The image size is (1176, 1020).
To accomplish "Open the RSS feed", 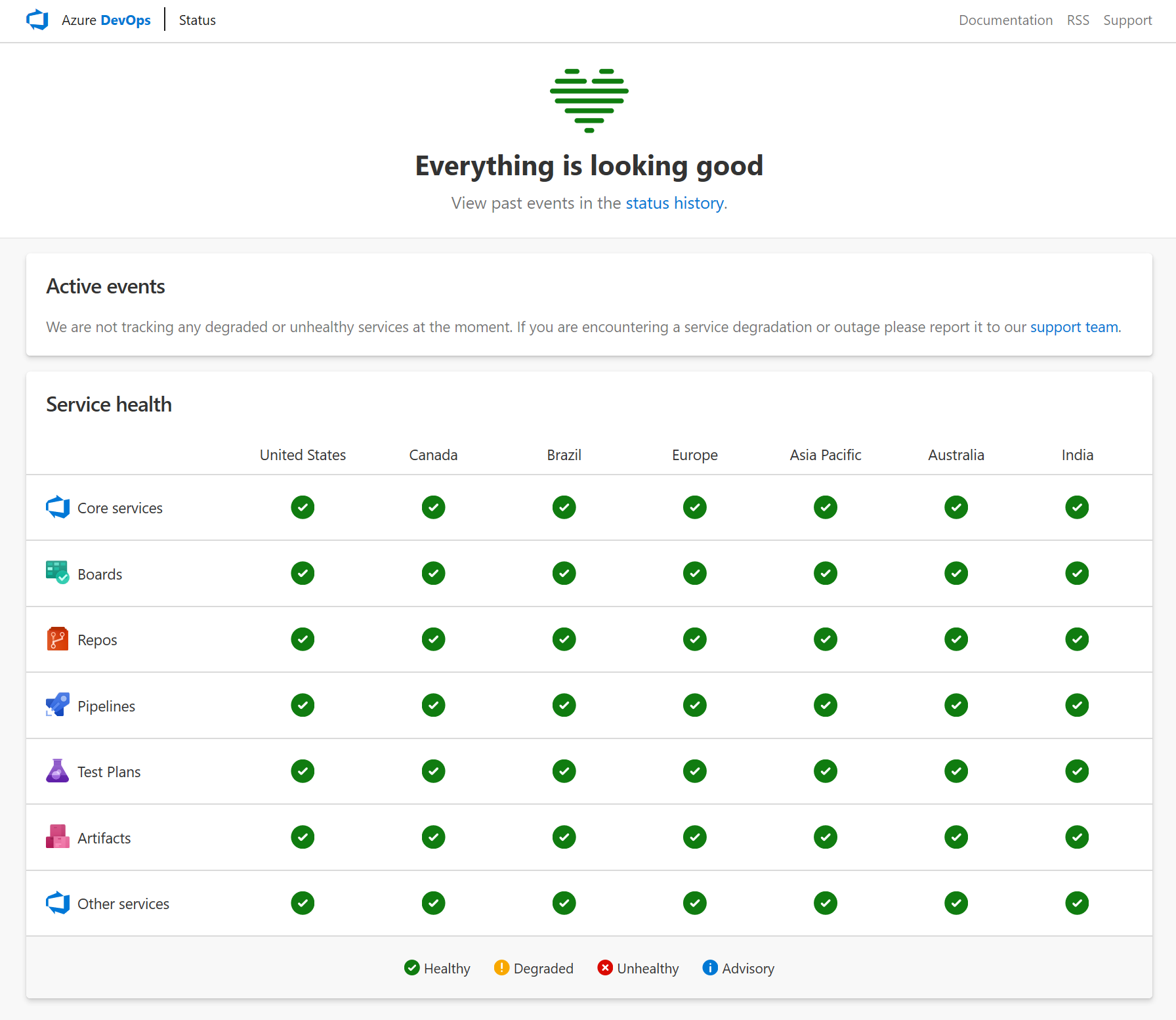I will (x=1078, y=20).
